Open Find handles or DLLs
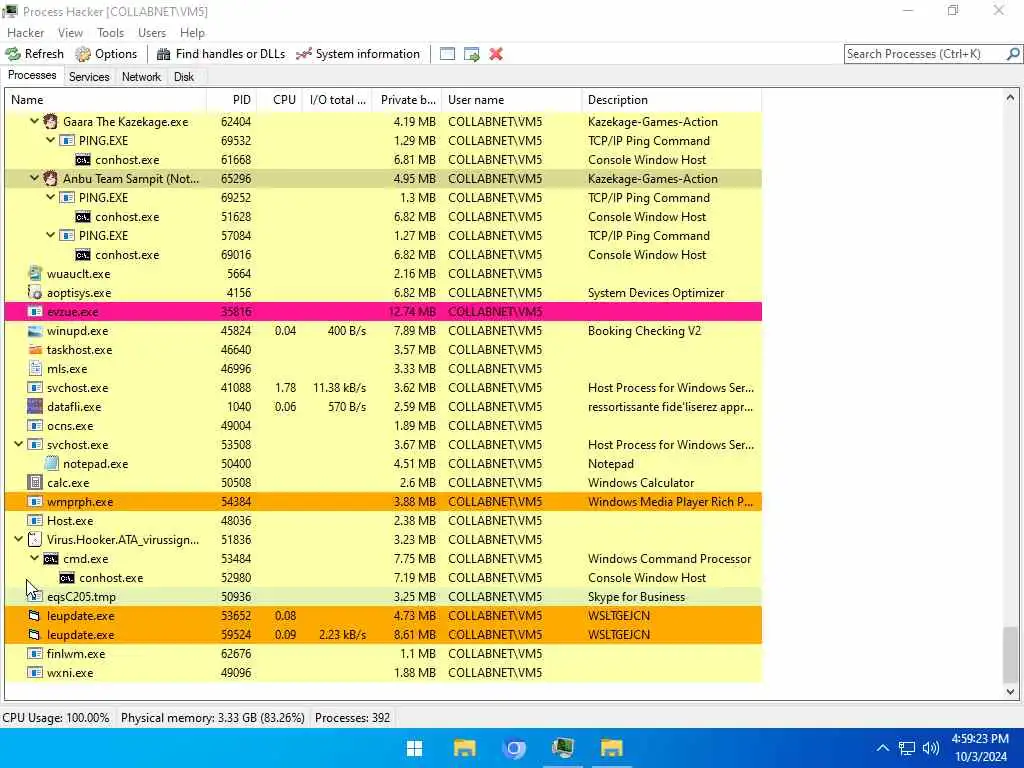 tap(221, 54)
